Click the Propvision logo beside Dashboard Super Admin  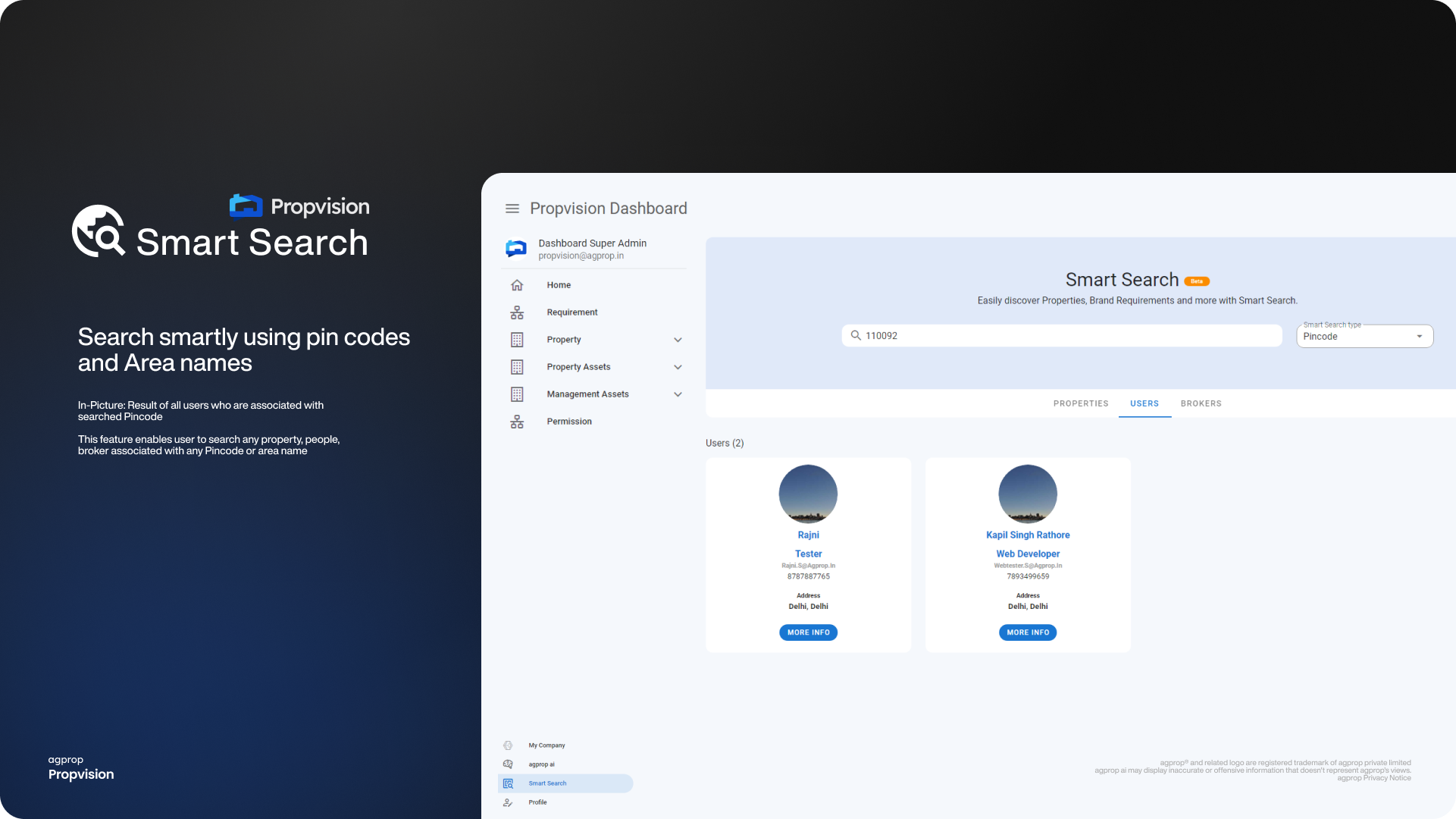coord(516,249)
